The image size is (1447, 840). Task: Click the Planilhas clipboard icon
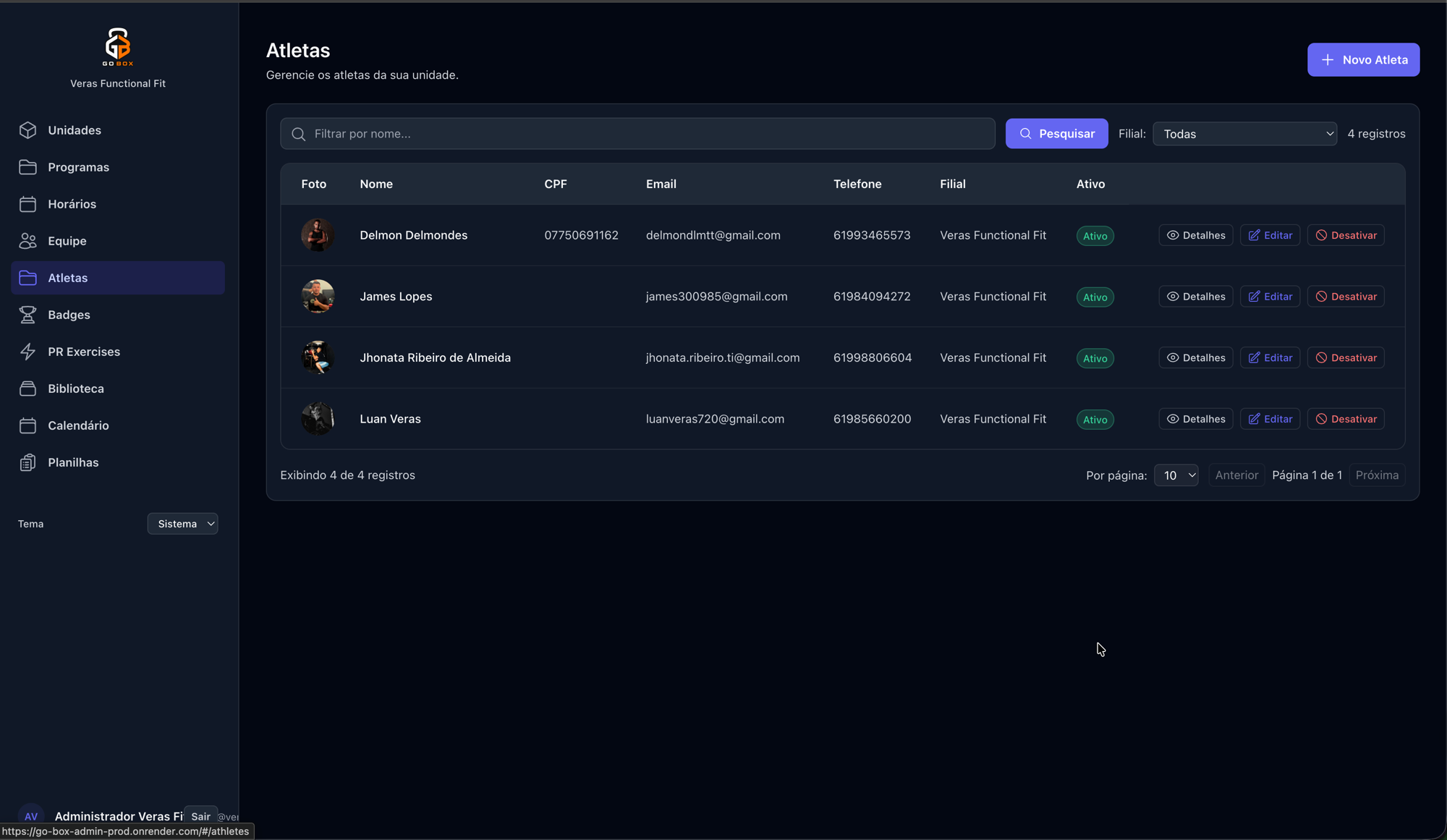click(x=27, y=462)
